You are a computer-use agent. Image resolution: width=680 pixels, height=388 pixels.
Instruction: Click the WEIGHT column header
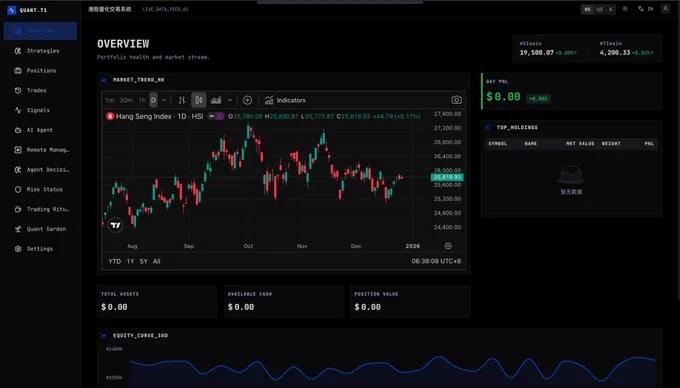coord(611,143)
